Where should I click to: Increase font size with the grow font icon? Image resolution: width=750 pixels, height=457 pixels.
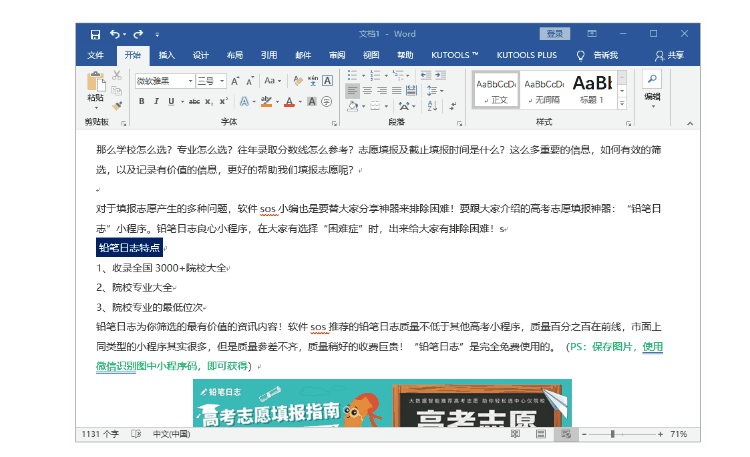tap(235, 81)
